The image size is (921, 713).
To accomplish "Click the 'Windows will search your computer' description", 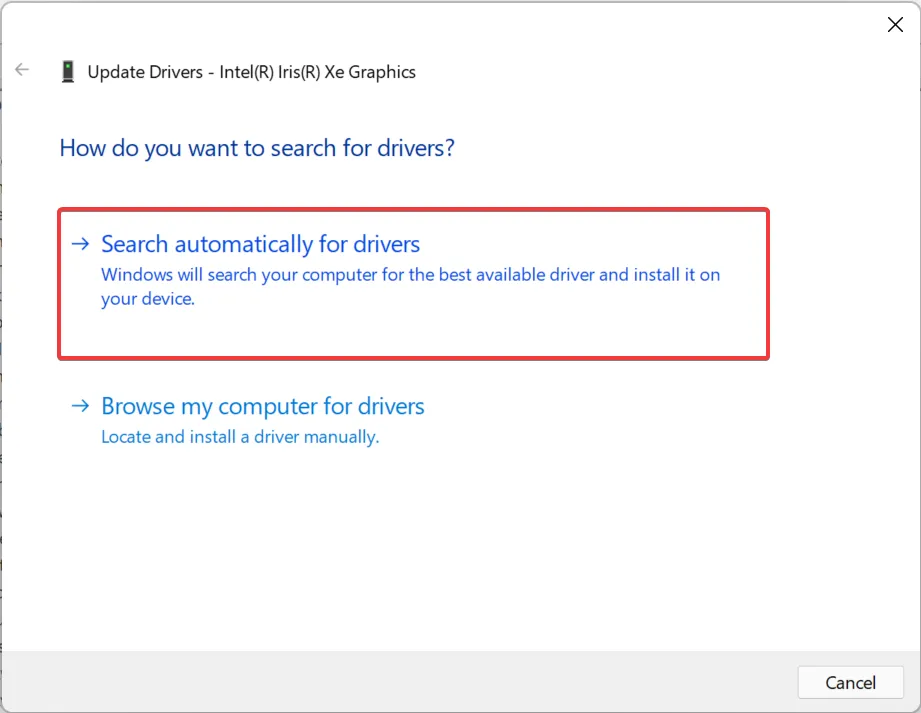I will pyautogui.click(x=410, y=274).
